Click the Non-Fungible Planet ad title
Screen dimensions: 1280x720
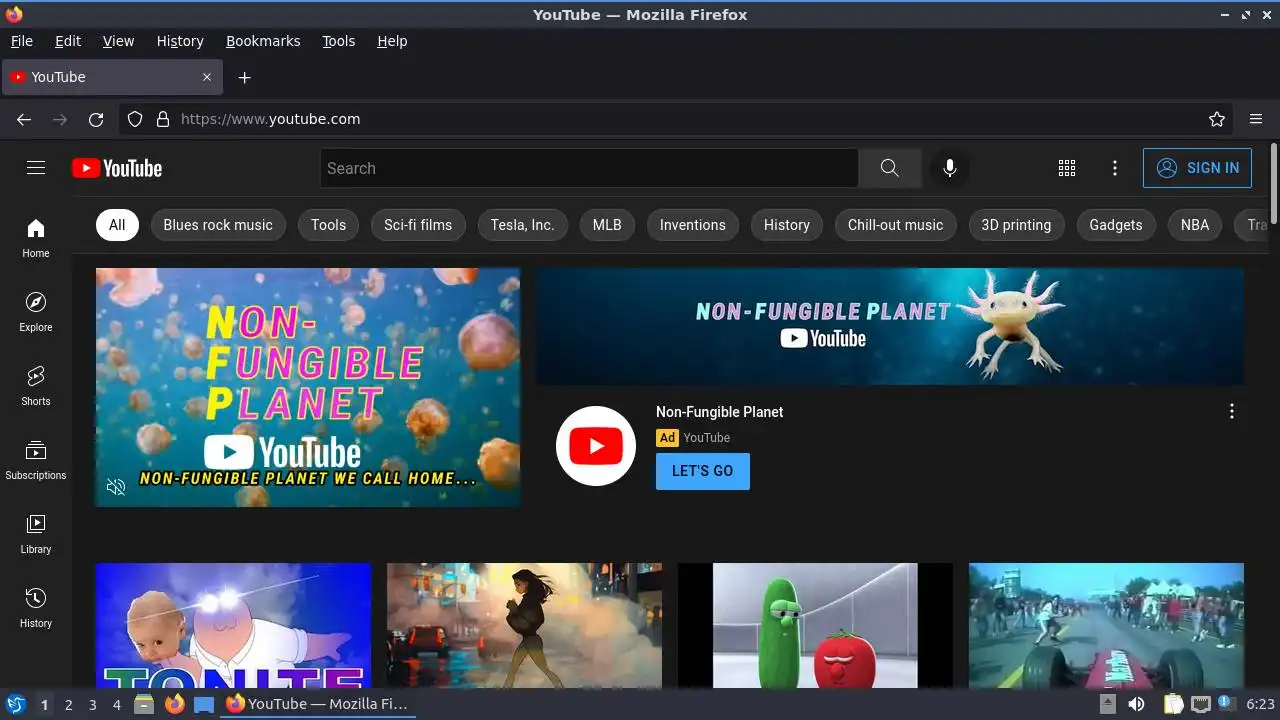720,412
